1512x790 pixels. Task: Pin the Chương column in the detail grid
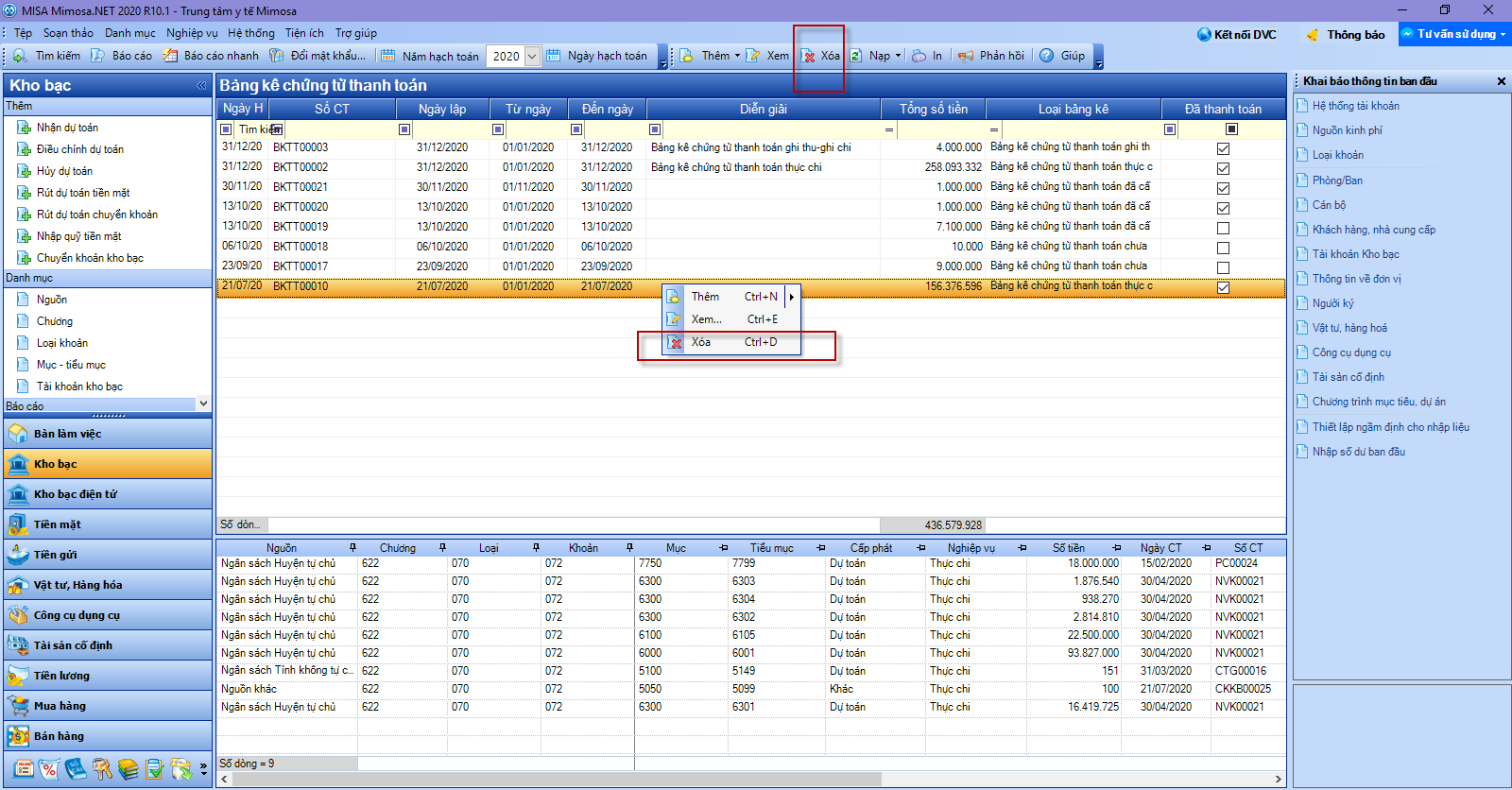(441, 548)
